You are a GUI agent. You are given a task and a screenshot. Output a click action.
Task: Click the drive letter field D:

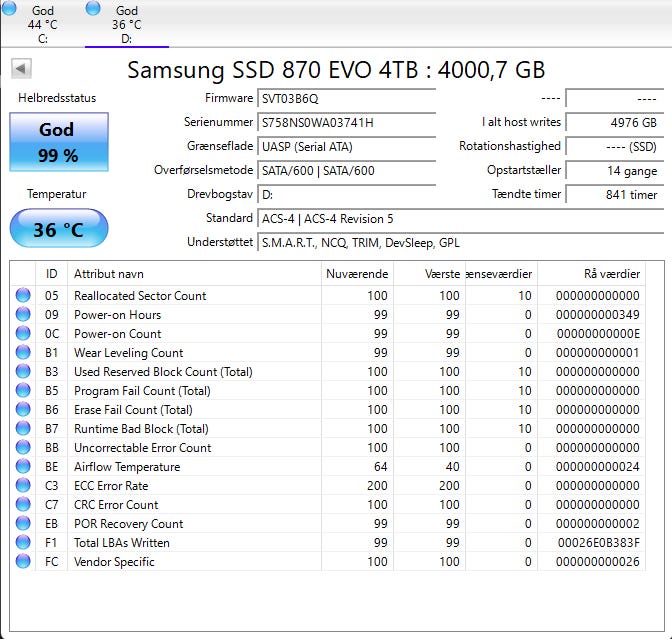346,195
